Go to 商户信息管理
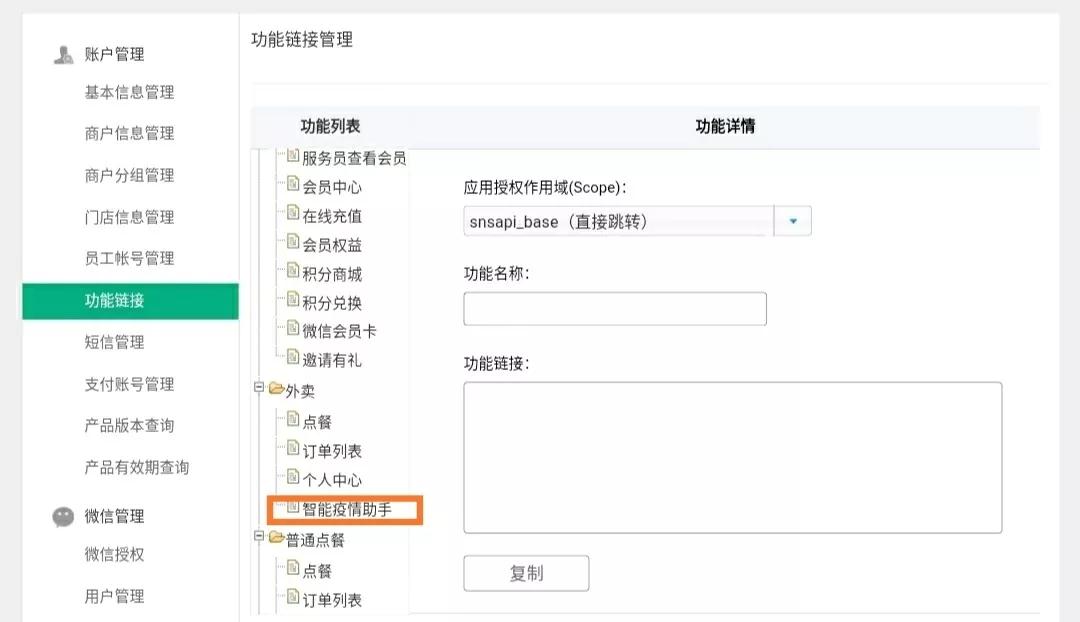Image resolution: width=1080 pixels, height=622 pixels. pos(129,134)
